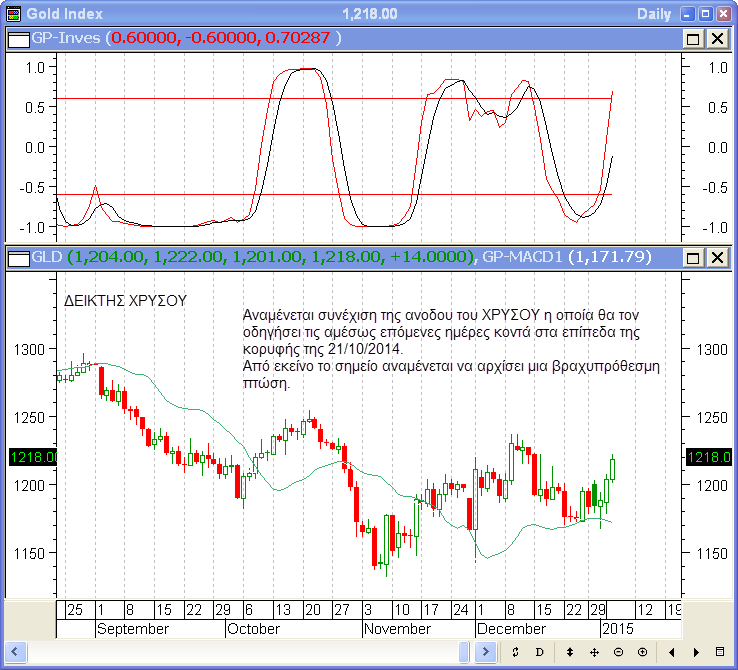Maximize the GP-Inves indicator pane
This screenshot has width=738, height=670.
click(693, 39)
